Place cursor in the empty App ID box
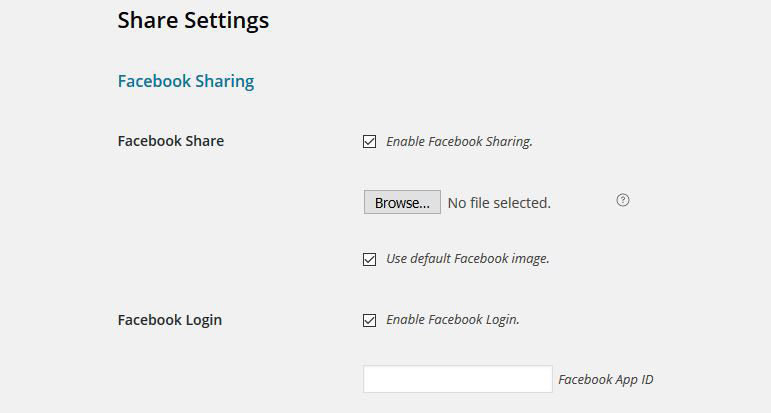The width and height of the screenshot is (771, 413). pos(458,379)
